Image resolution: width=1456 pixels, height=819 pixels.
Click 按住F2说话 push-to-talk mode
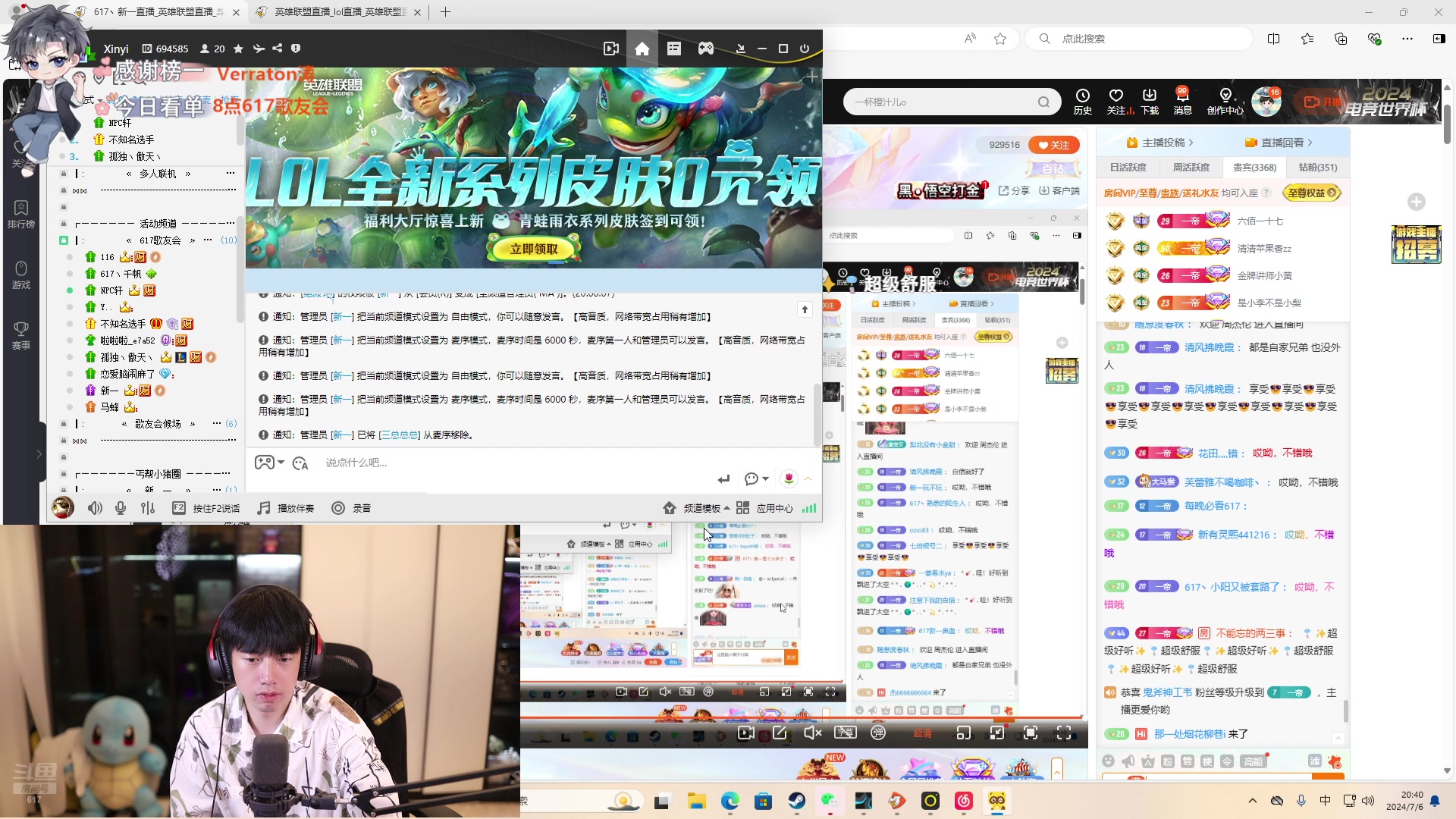pyautogui.click(x=206, y=508)
